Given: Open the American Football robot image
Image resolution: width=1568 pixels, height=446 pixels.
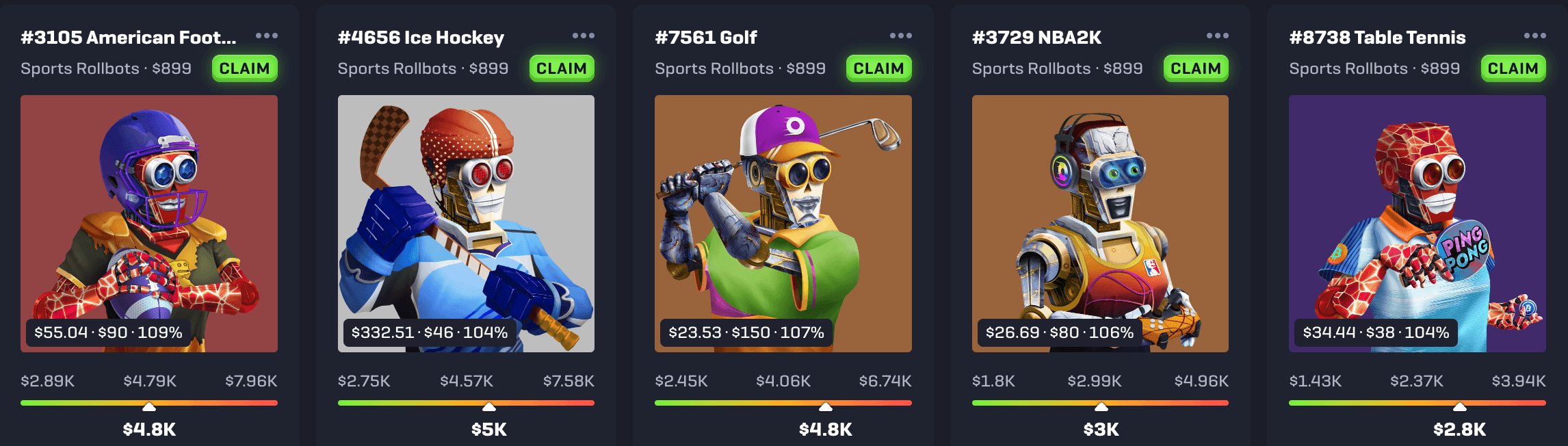Looking at the screenshot, I should [149, 224].
